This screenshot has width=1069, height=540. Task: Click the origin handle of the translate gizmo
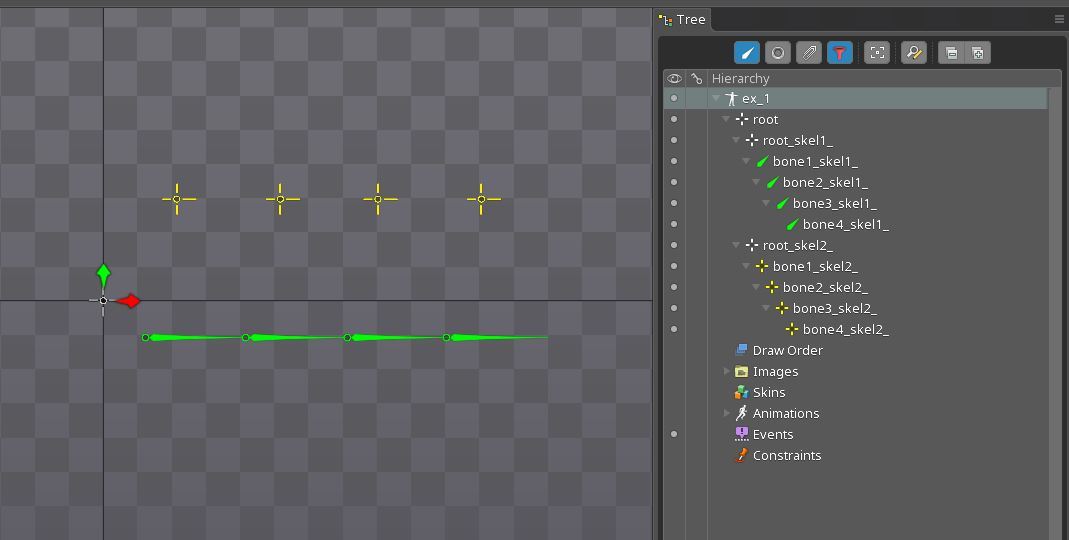click(x=103, y=301)
